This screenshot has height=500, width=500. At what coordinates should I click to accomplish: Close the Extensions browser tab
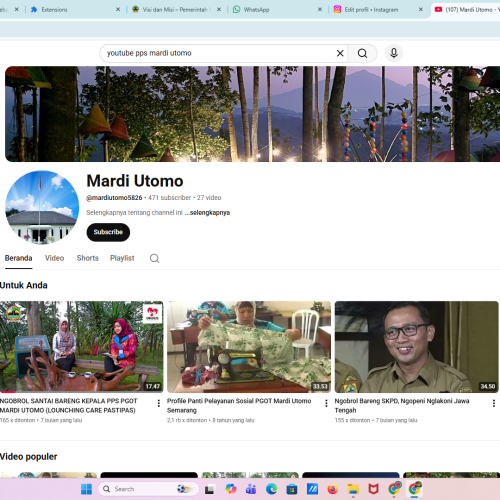[118, 10]
